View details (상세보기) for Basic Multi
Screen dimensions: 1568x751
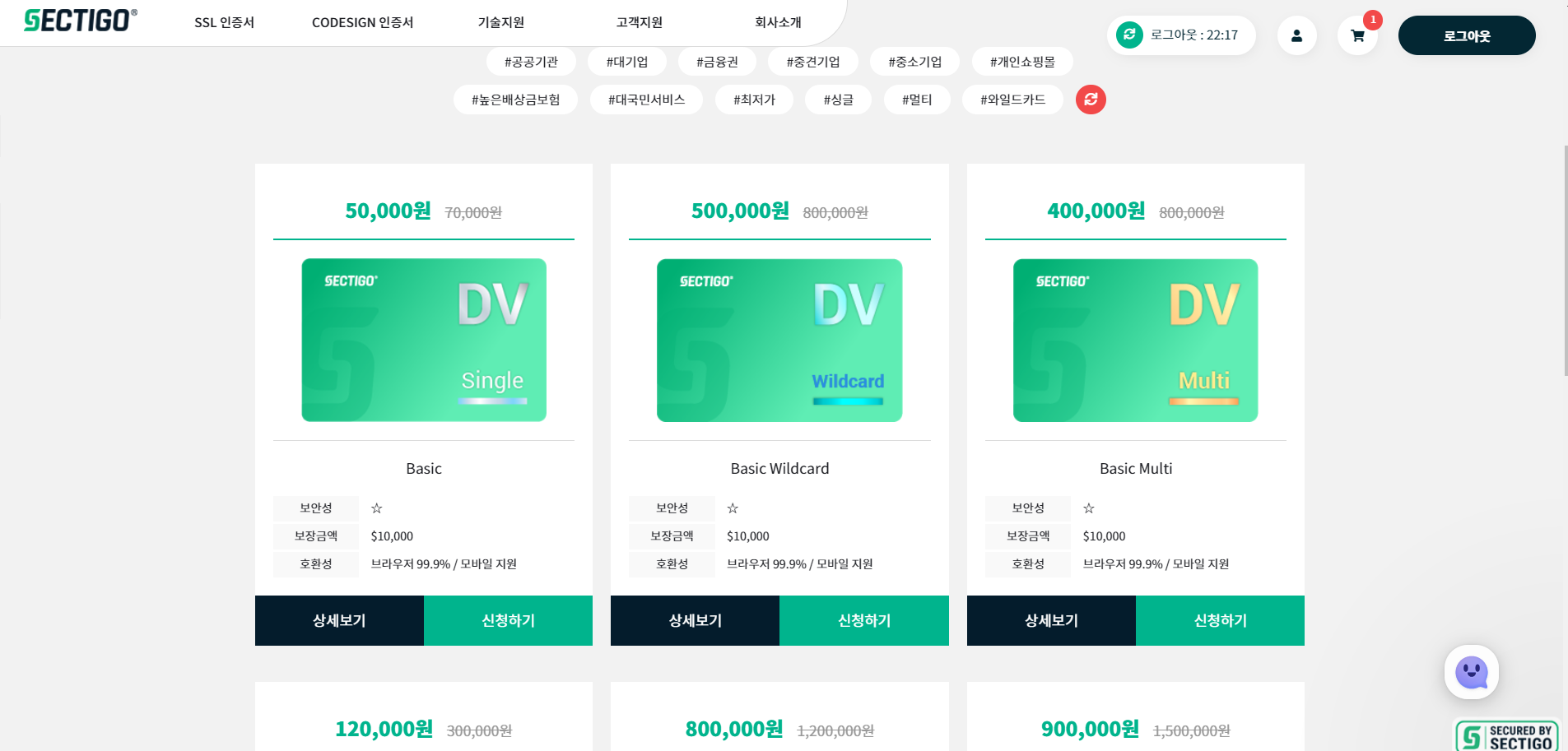coord(1051,620)
